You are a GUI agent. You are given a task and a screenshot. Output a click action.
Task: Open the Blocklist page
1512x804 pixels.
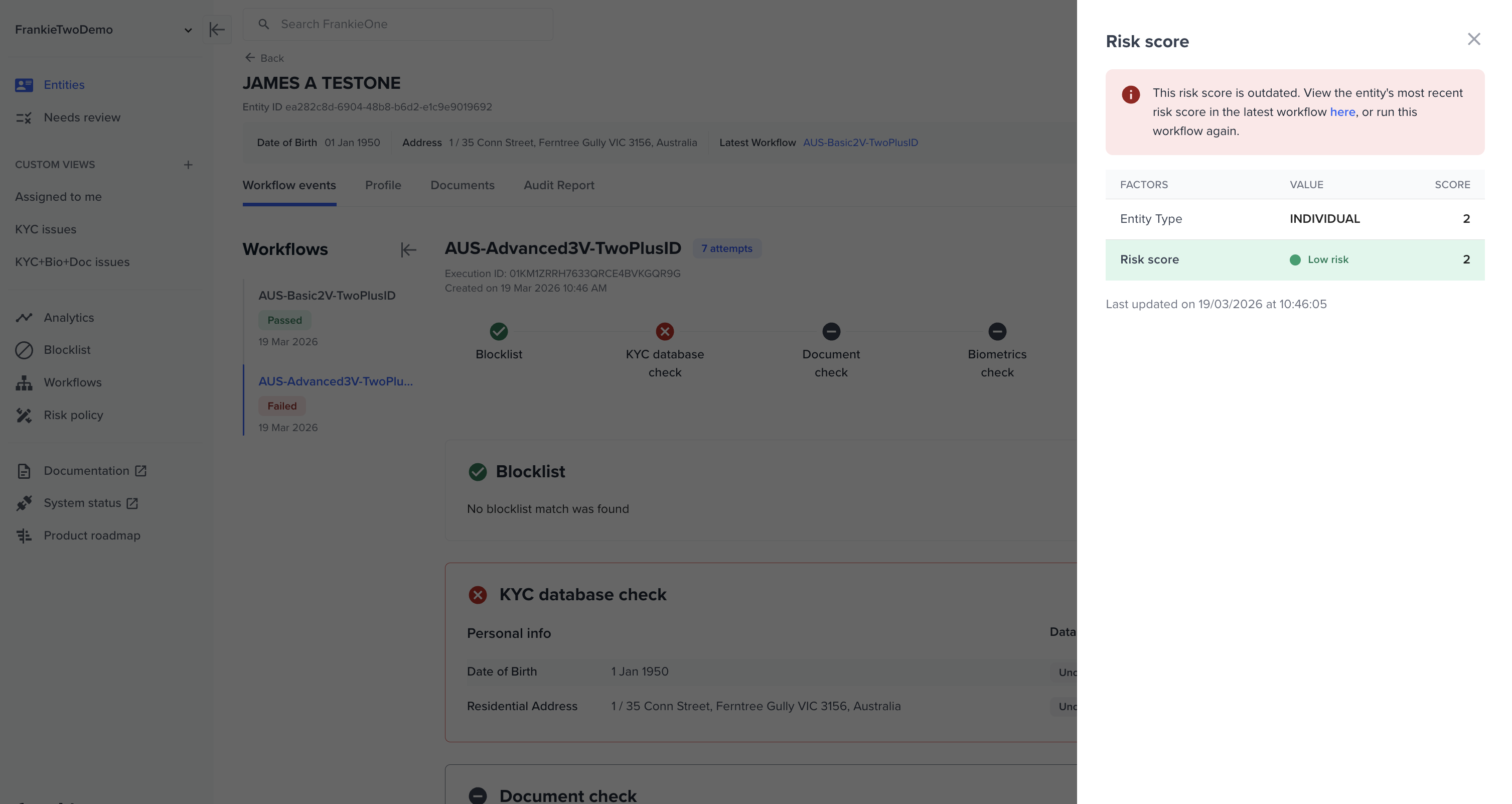[x=67, y=350]
